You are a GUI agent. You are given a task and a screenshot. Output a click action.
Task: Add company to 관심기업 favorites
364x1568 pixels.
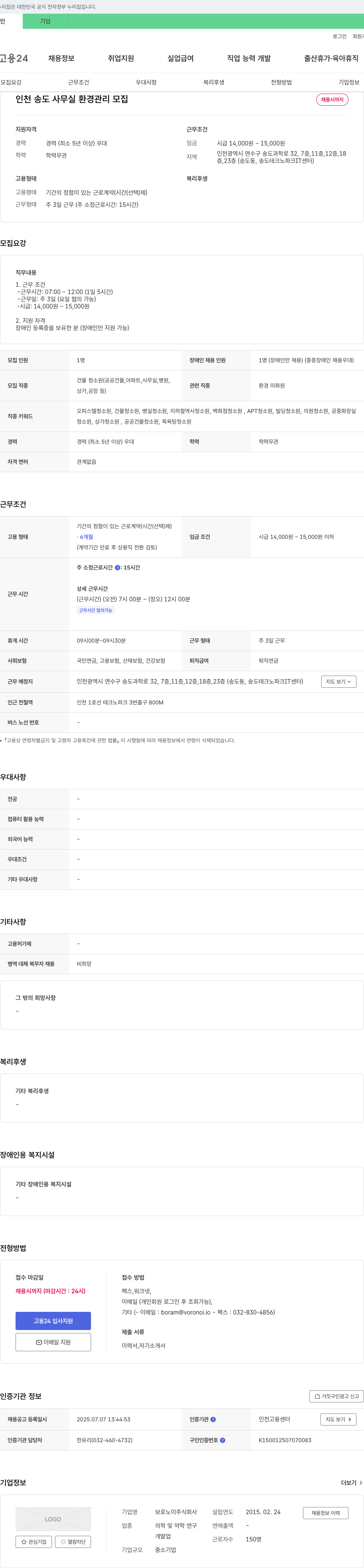coord(33,1542)
